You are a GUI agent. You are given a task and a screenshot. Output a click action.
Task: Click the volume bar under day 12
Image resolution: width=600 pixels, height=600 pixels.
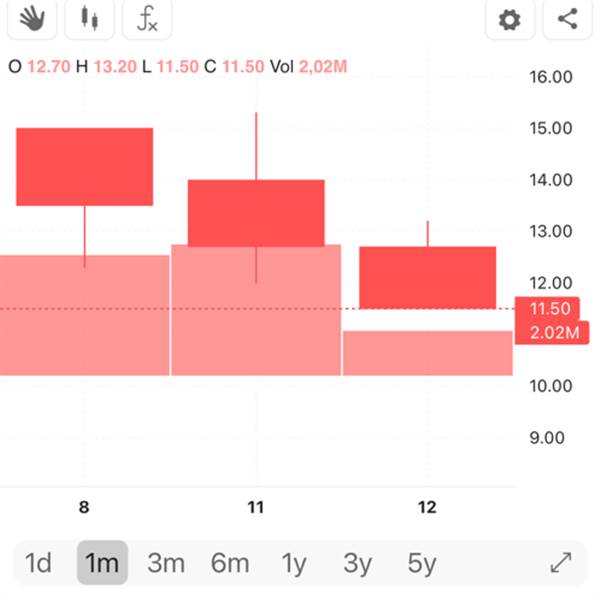(x=428, y=353)
